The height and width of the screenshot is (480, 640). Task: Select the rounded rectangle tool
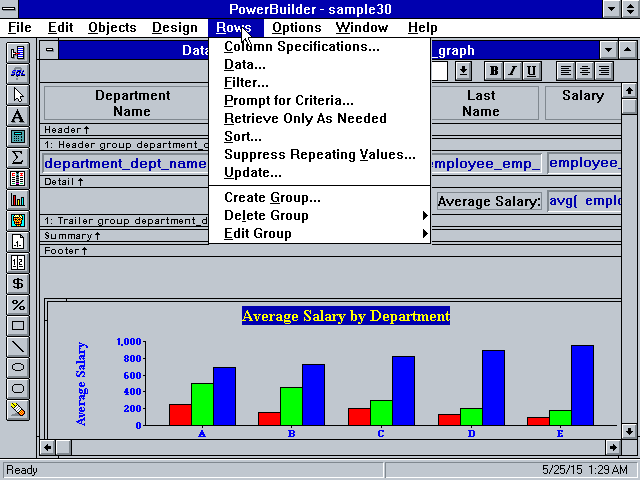click(x=18, y=389)
